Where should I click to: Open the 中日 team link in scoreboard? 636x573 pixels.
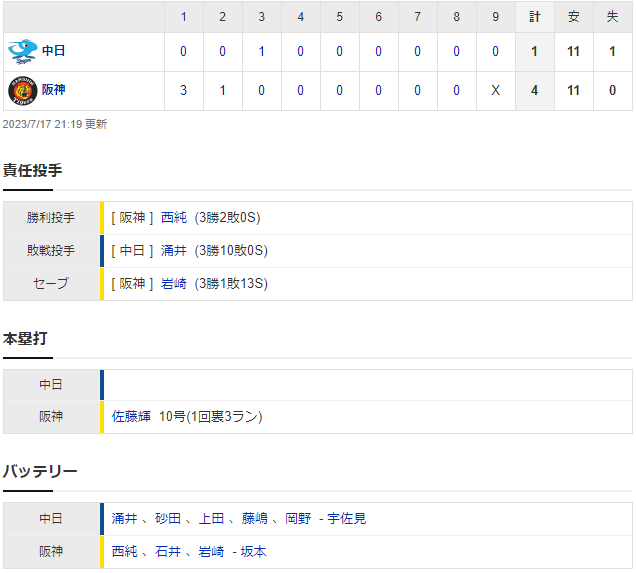[54, 51]
